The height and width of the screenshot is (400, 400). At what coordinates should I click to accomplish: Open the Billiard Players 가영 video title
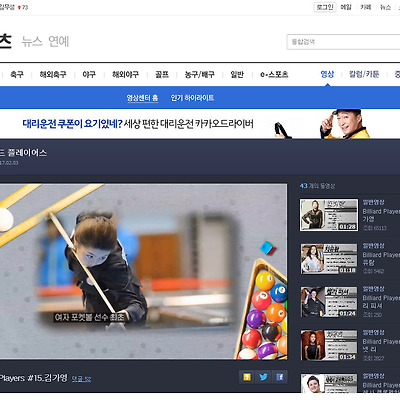381,215
